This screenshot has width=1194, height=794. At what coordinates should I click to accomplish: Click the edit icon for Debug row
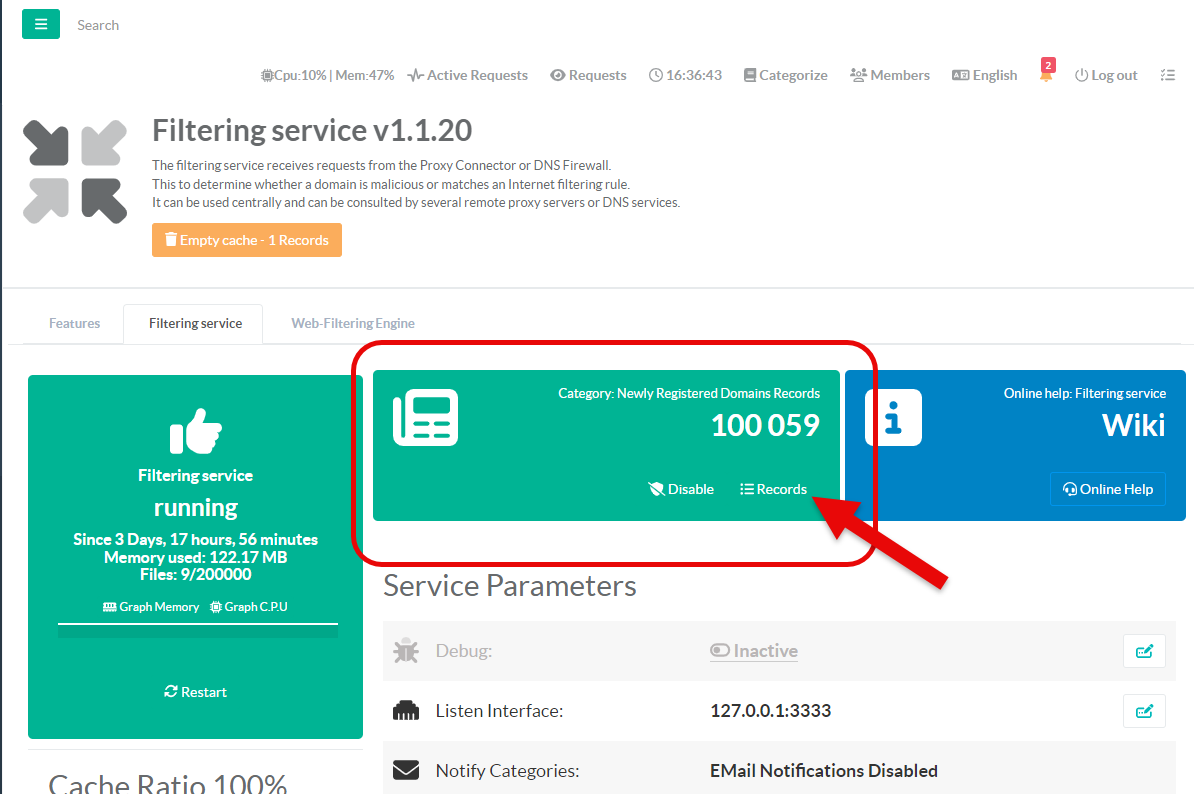coord(1144,651)
